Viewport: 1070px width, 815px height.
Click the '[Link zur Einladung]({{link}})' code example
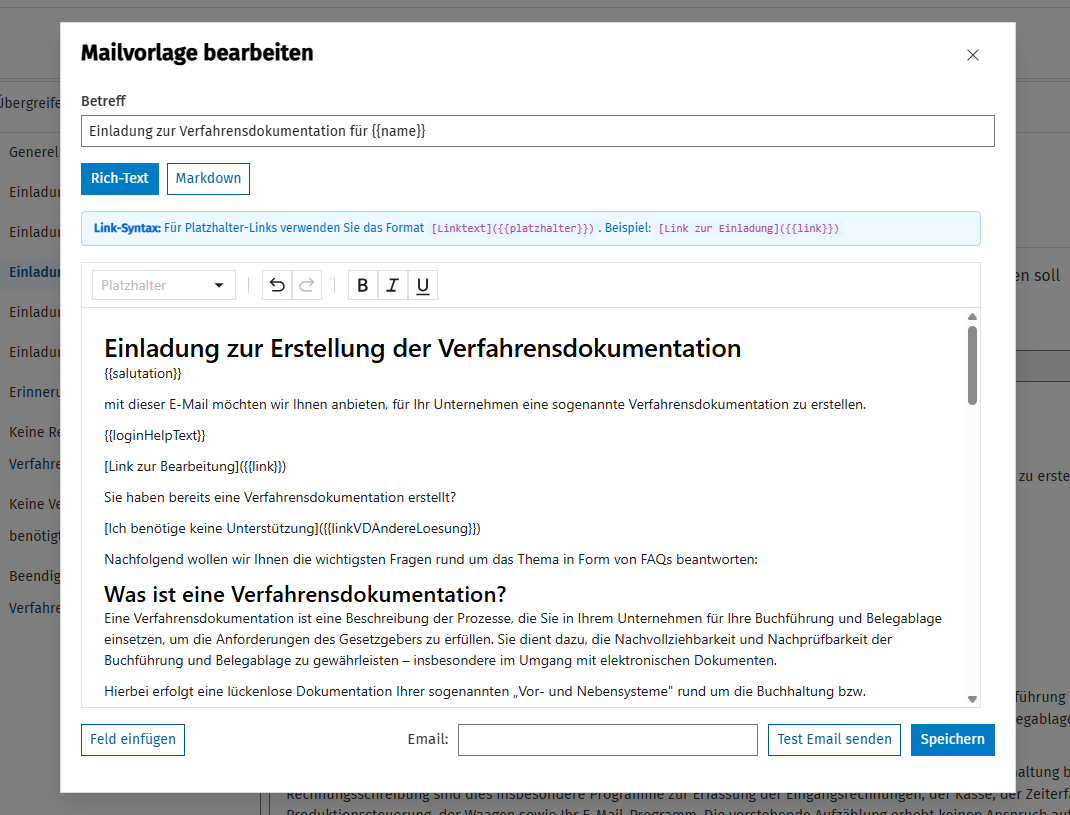[749, 229]
